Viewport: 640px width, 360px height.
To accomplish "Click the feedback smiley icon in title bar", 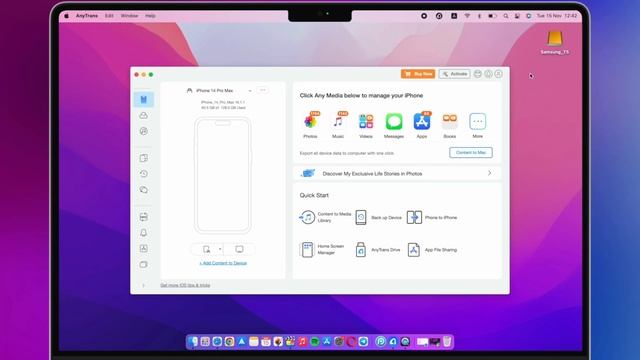I will pos(478,74).
